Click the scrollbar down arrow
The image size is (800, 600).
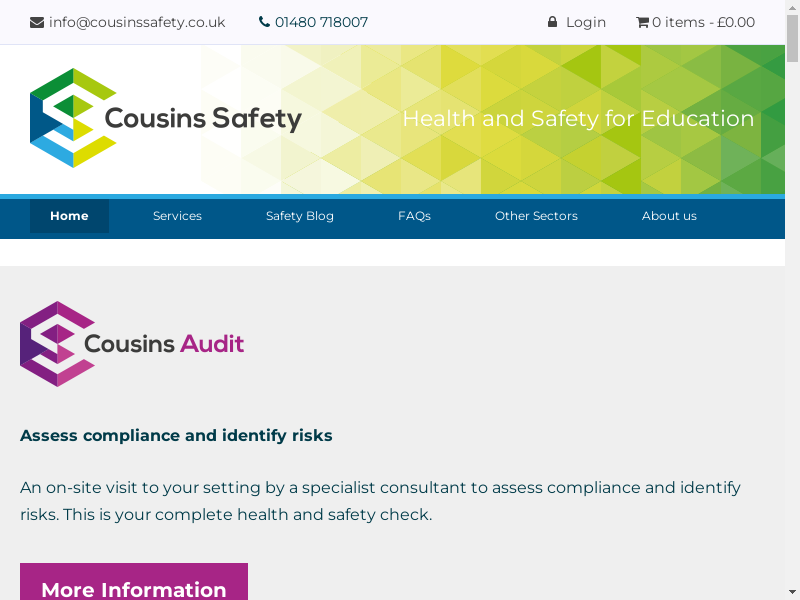click(793, 591)
